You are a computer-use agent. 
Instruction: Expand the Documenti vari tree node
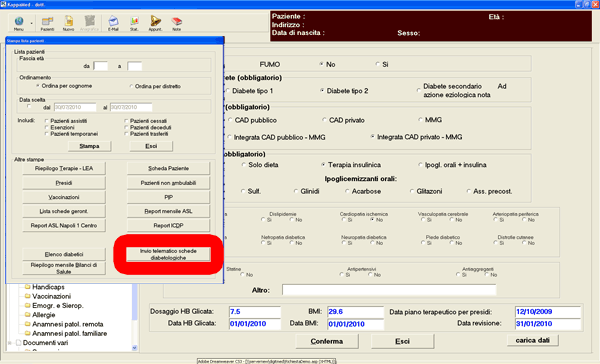tap(10, 343)
